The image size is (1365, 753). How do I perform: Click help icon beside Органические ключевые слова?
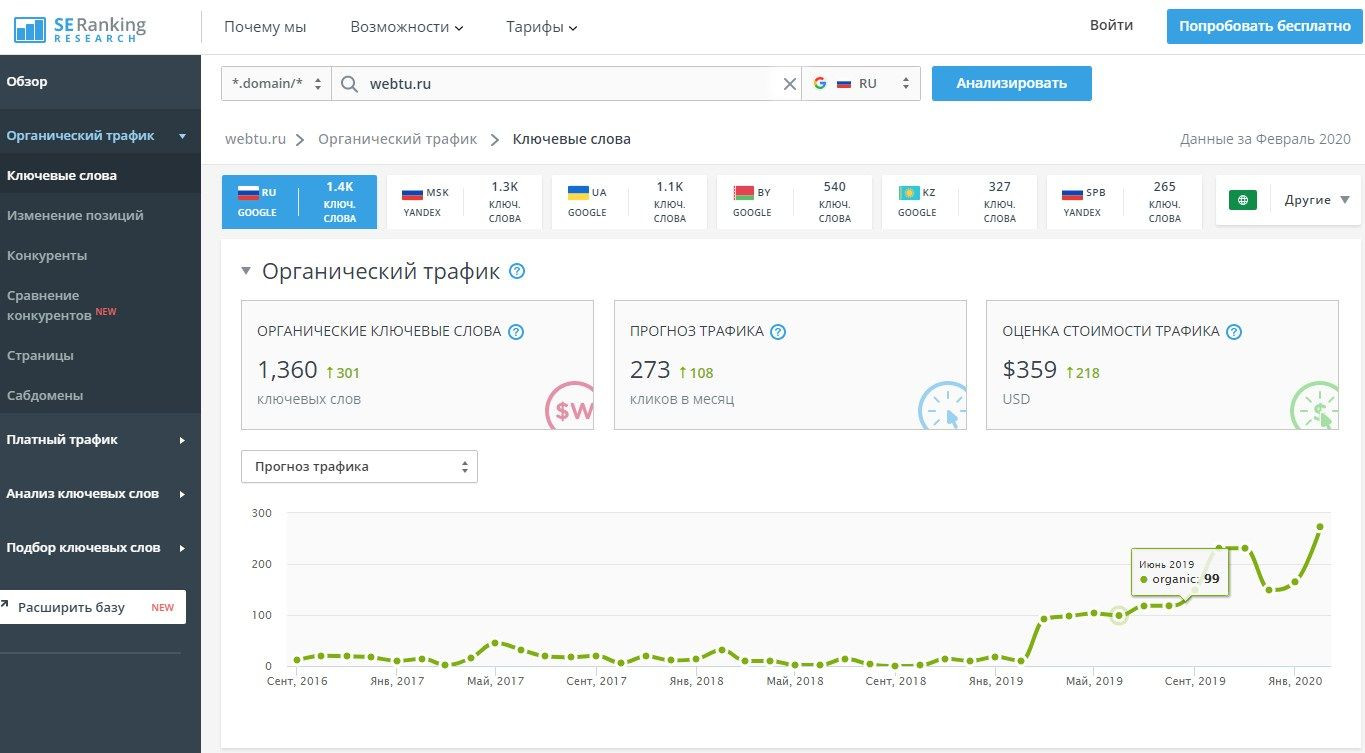tap(516, 332)
